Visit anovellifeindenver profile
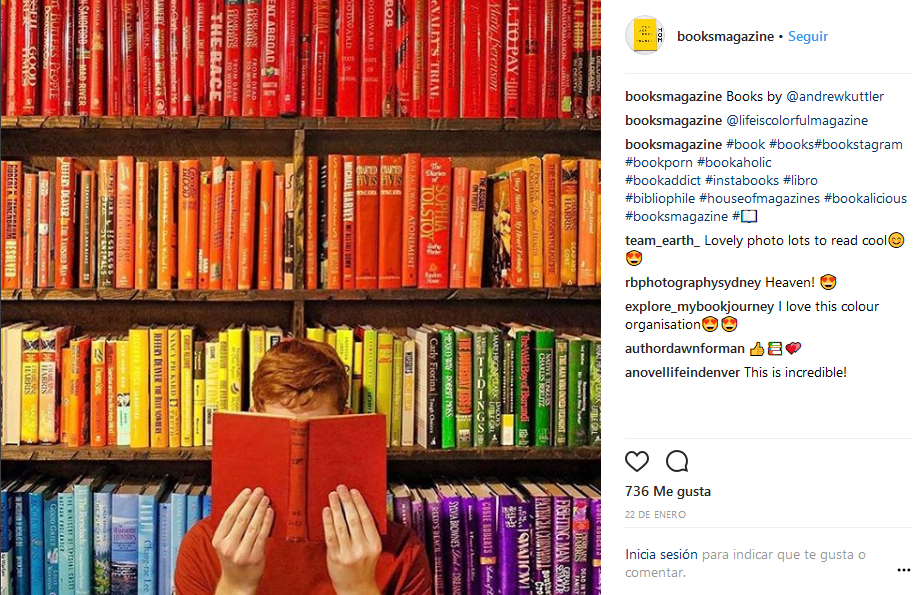Image resolution: width=920 pixels, height=595 pixels. point(682,373)
